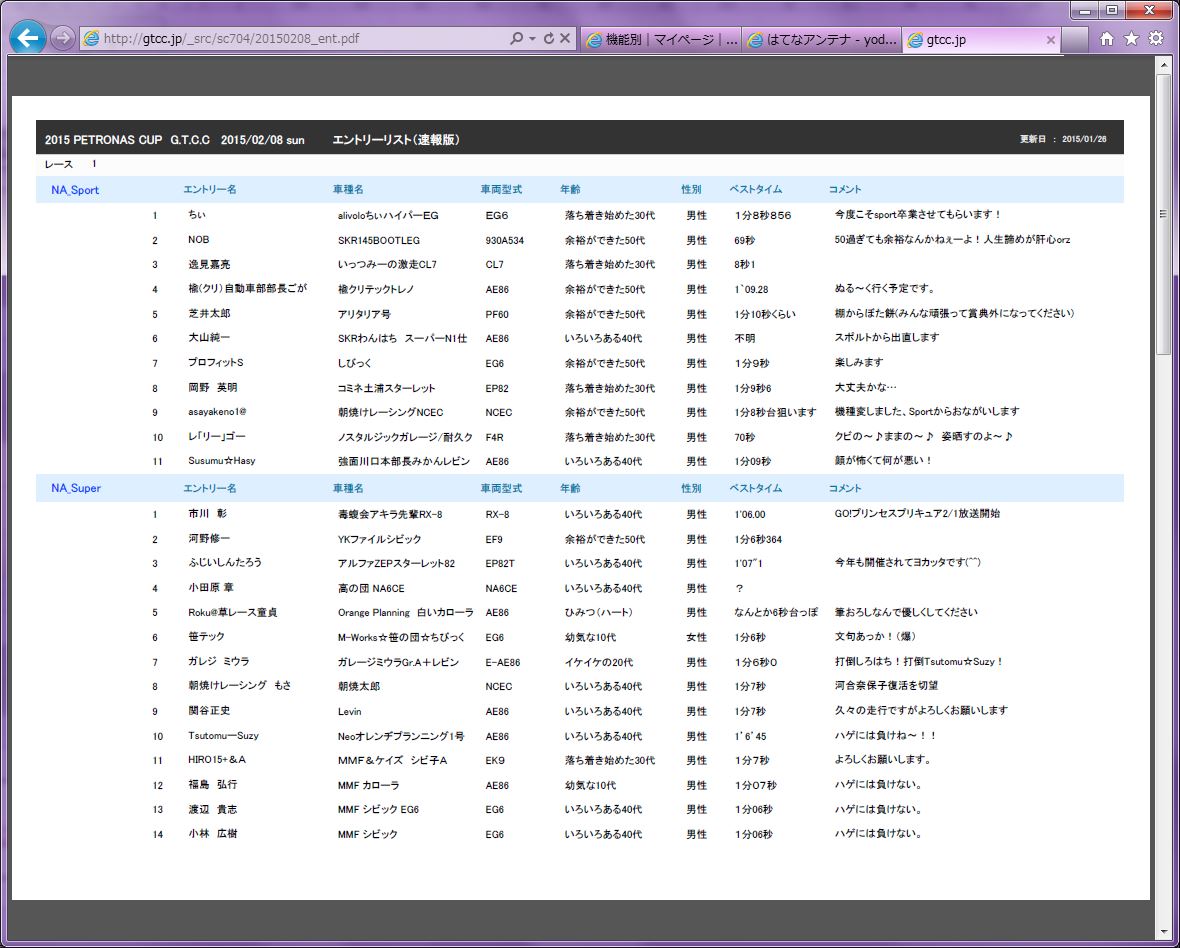This screenshot has width=1180, height=948.
Task: Click the browser Forward arrow button
Action: pos(62,38)
